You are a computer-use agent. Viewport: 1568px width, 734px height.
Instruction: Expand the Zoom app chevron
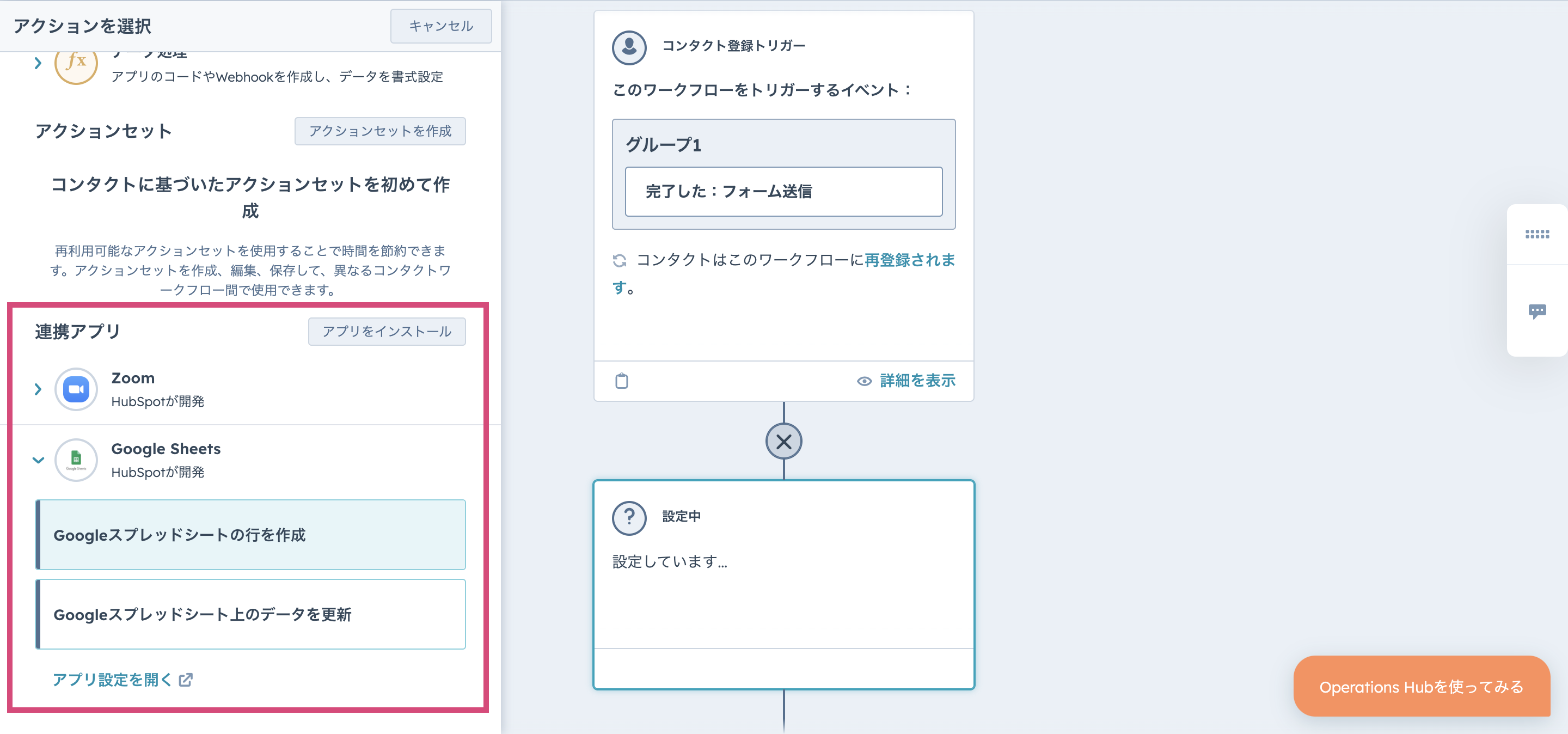tap(38, 389)
